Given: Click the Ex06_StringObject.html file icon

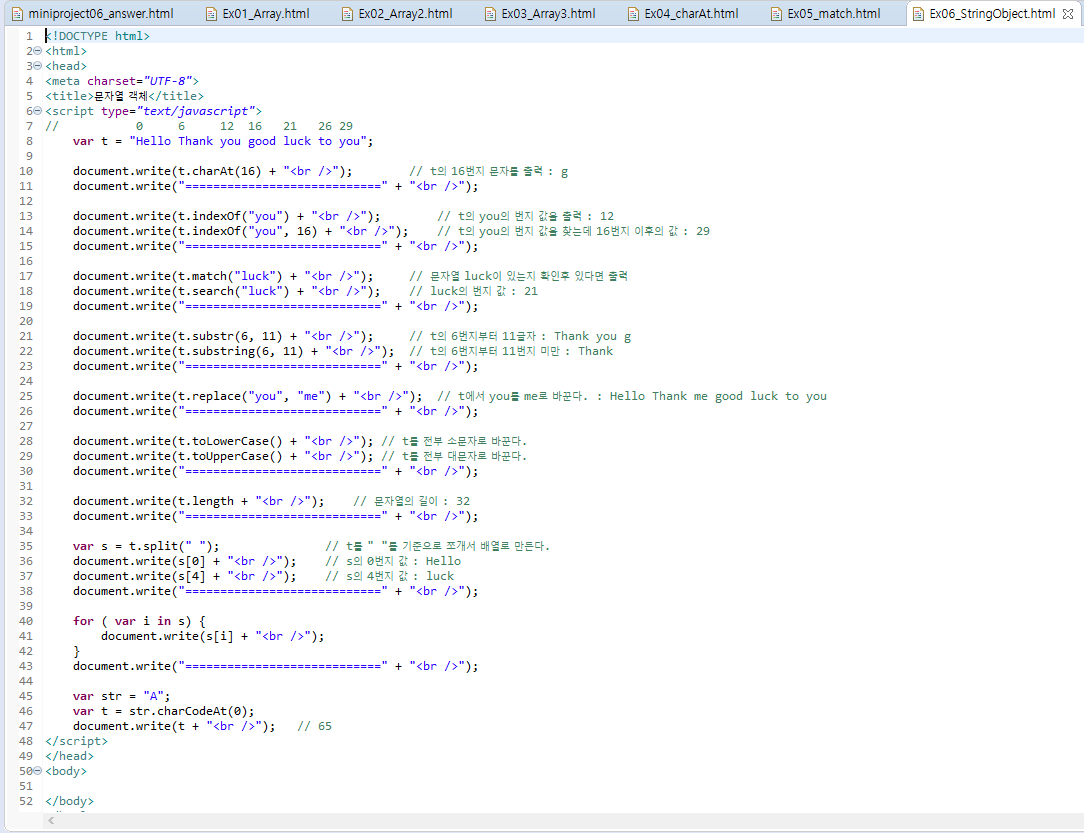Looking at the screenshot, I should [x=919, y=14].
